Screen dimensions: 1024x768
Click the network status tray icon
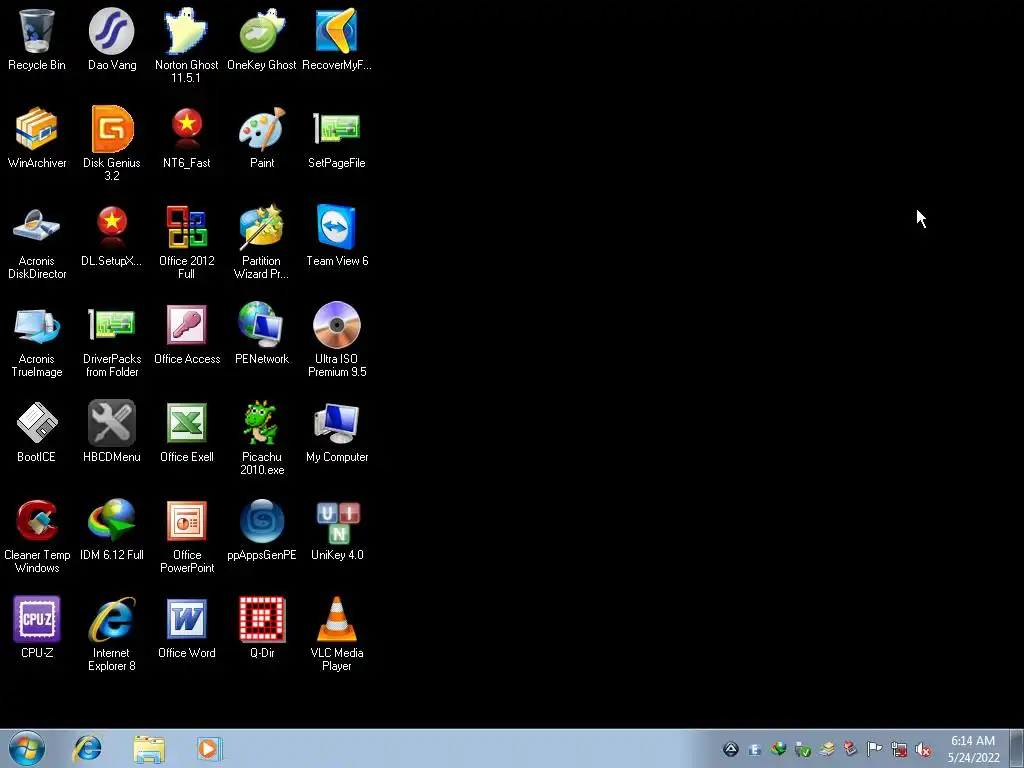899,750
